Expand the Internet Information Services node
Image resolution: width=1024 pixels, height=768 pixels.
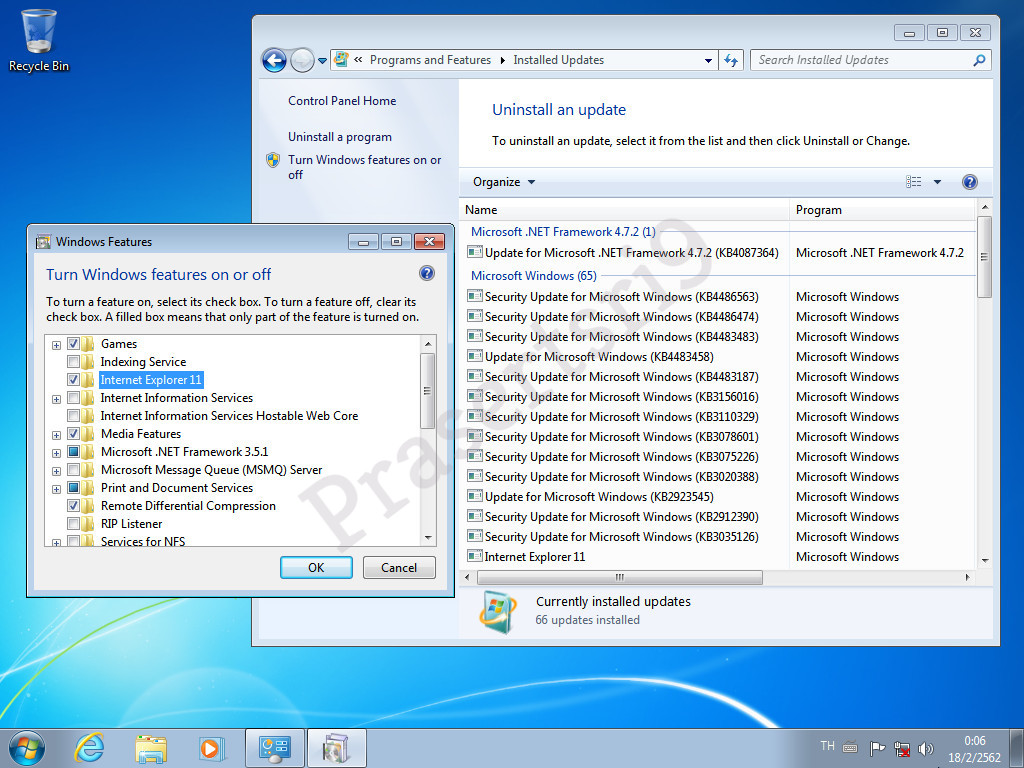pyautogui.click(x=56, y=399)
